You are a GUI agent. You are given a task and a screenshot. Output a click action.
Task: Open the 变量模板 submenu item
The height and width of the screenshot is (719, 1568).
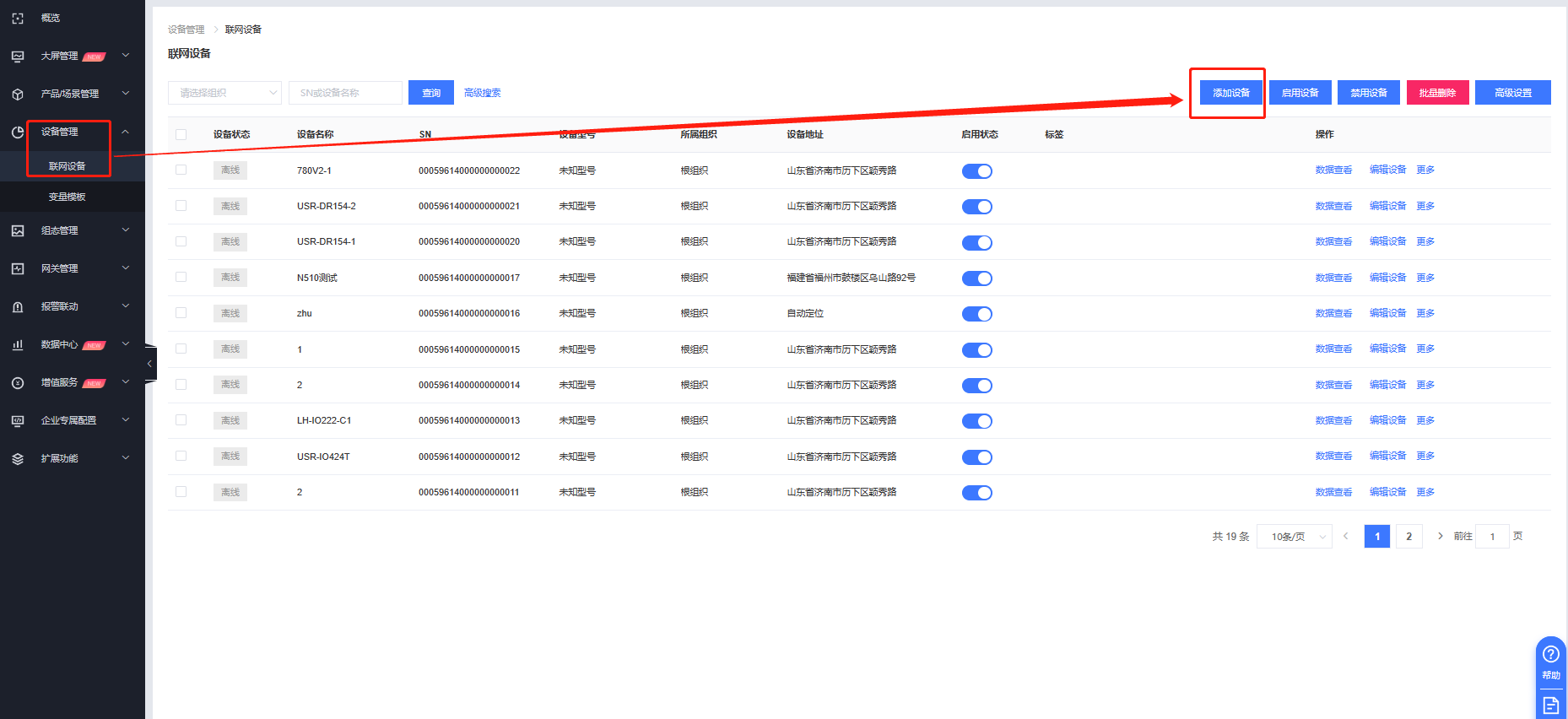tap(68, 197)
